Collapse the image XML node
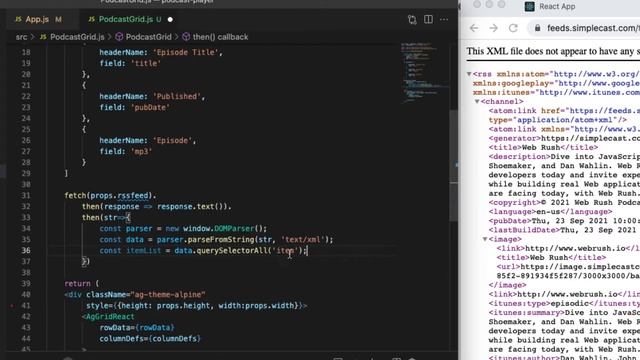The height and width of the screenshot is (360, 640). 485,239
